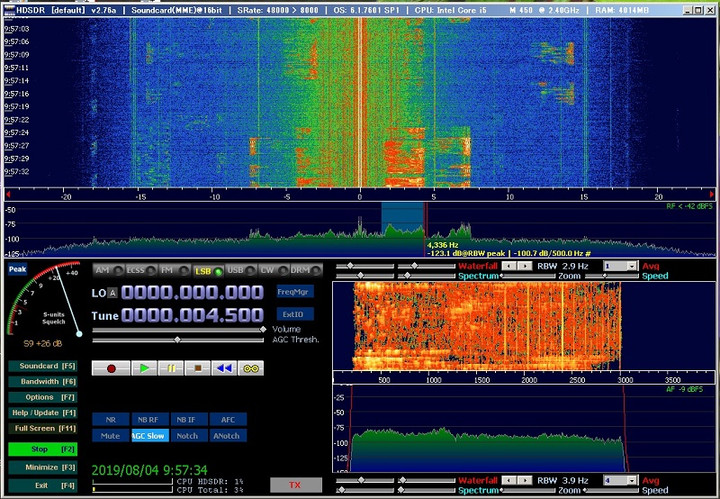The image size is (720, 499).
Task: Open Soundcard [F5] settings
Action: (43, 366)
